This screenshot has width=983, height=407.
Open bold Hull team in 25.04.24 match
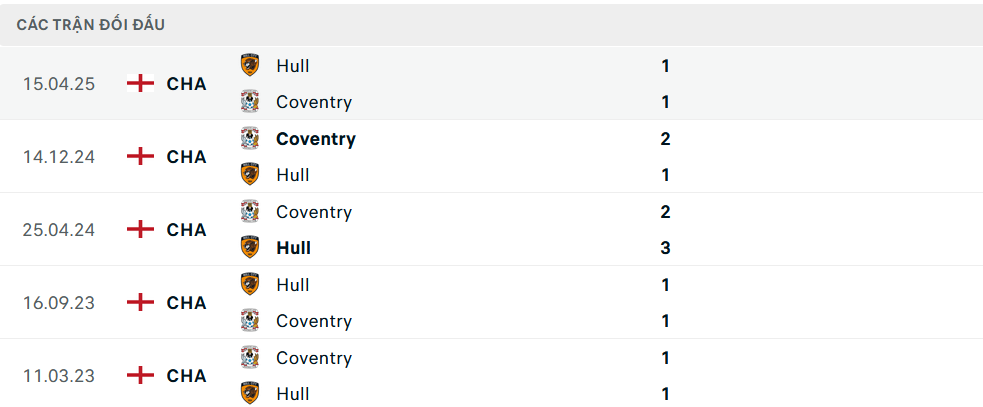293,248
